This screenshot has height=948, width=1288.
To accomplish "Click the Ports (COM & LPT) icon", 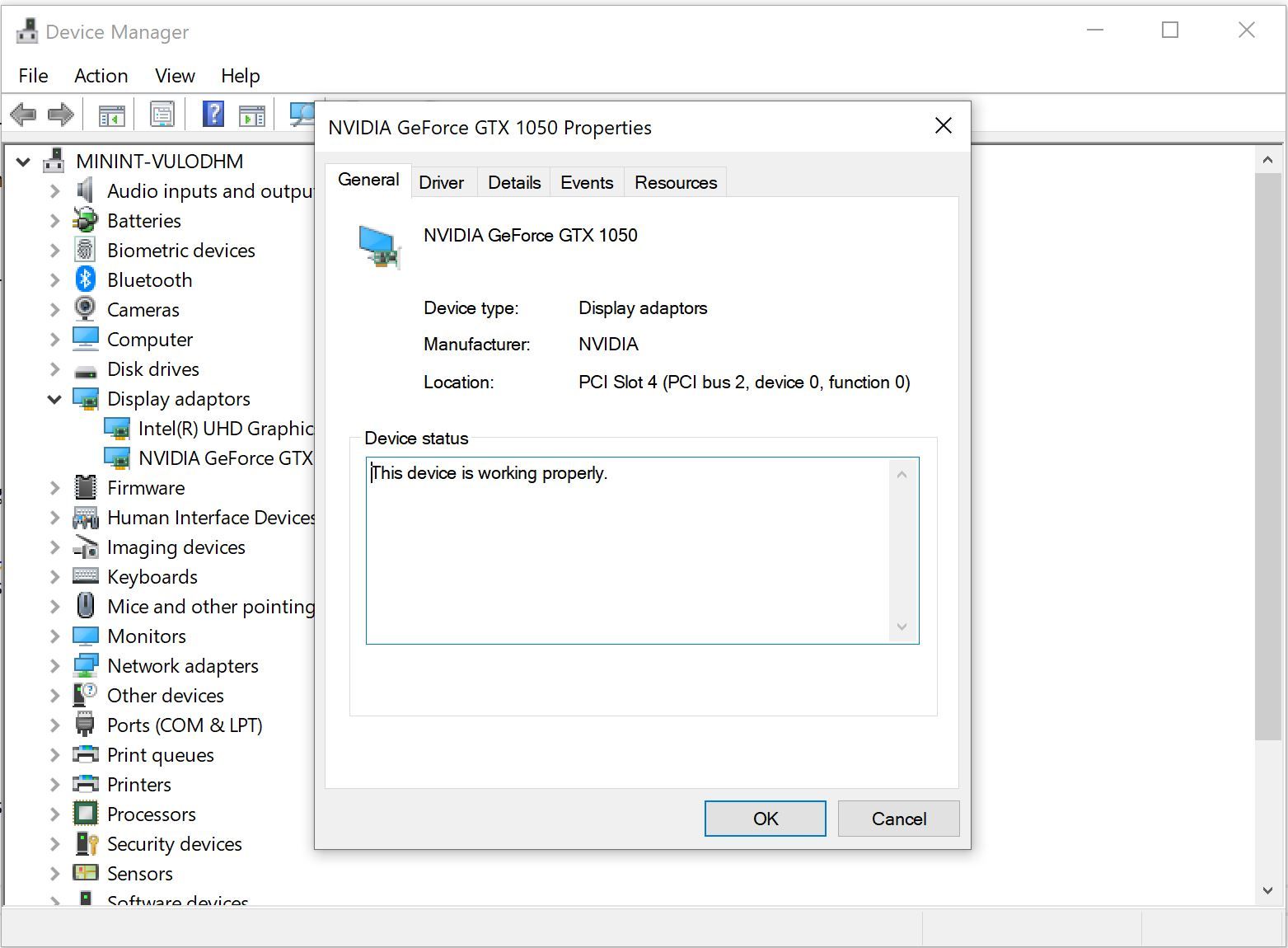I will coord(85,725).
